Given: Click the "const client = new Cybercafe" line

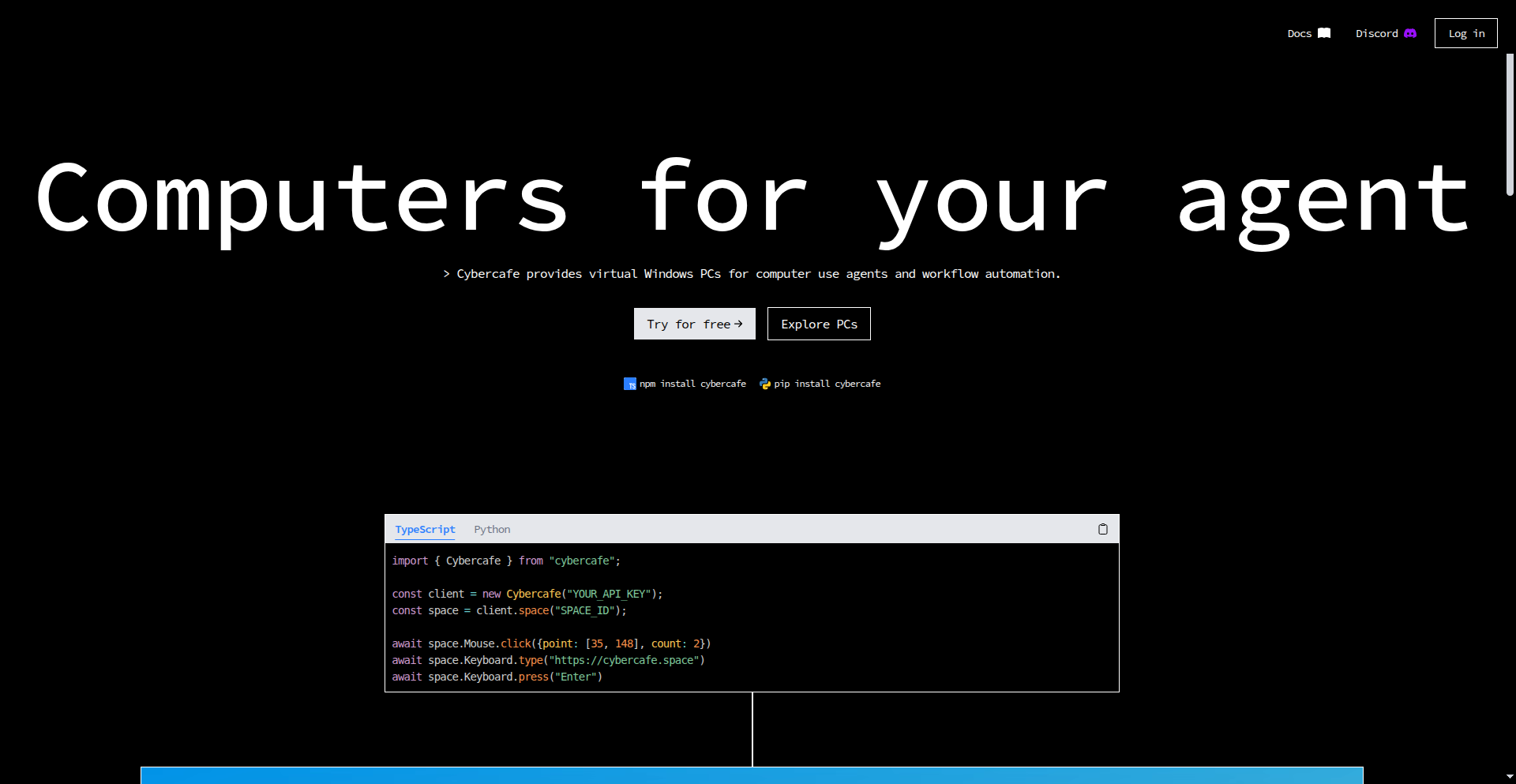Looking at the screenshot, I should [x=527, y=594].
